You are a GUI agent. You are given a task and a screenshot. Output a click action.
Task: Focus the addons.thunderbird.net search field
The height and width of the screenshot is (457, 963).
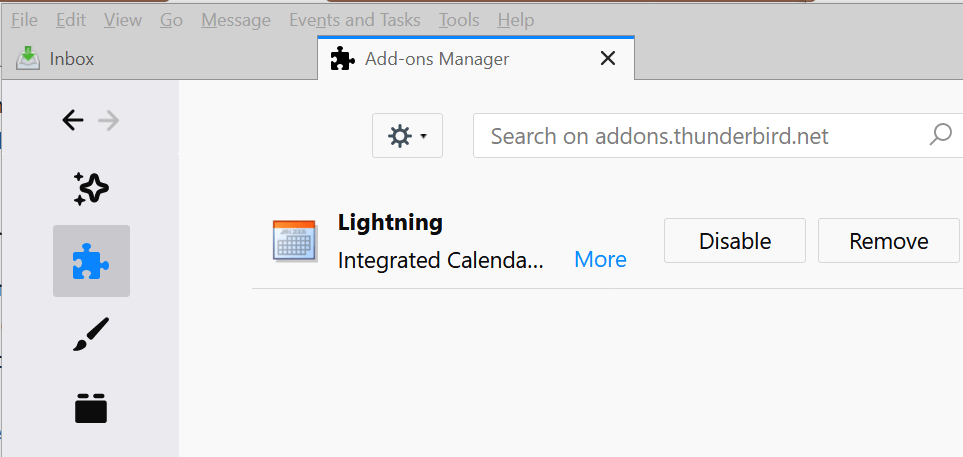coord(717,135)
